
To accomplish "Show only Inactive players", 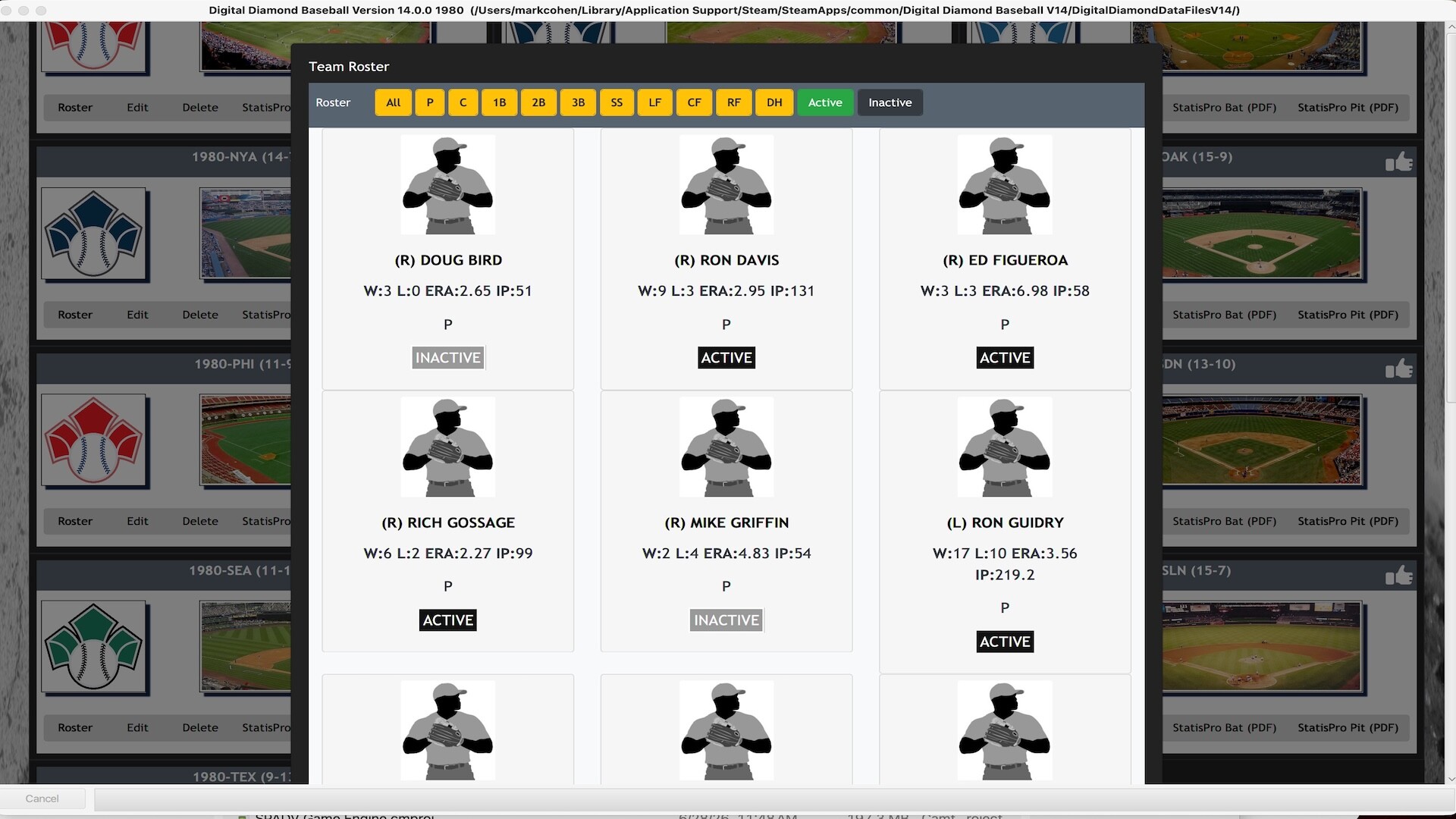I will point(890,102).
